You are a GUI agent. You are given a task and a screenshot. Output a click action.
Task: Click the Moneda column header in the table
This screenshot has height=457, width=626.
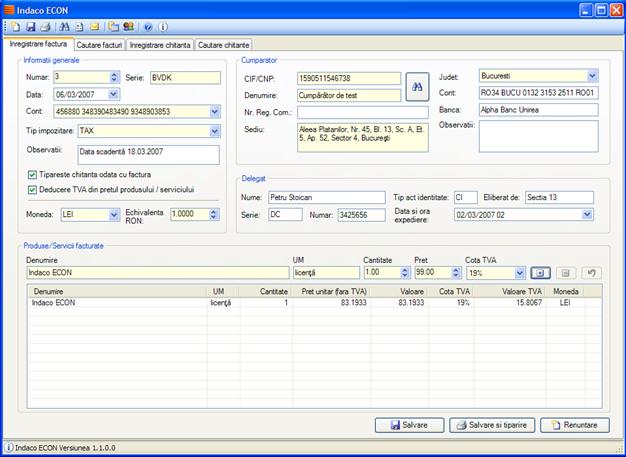click(565, 292)
